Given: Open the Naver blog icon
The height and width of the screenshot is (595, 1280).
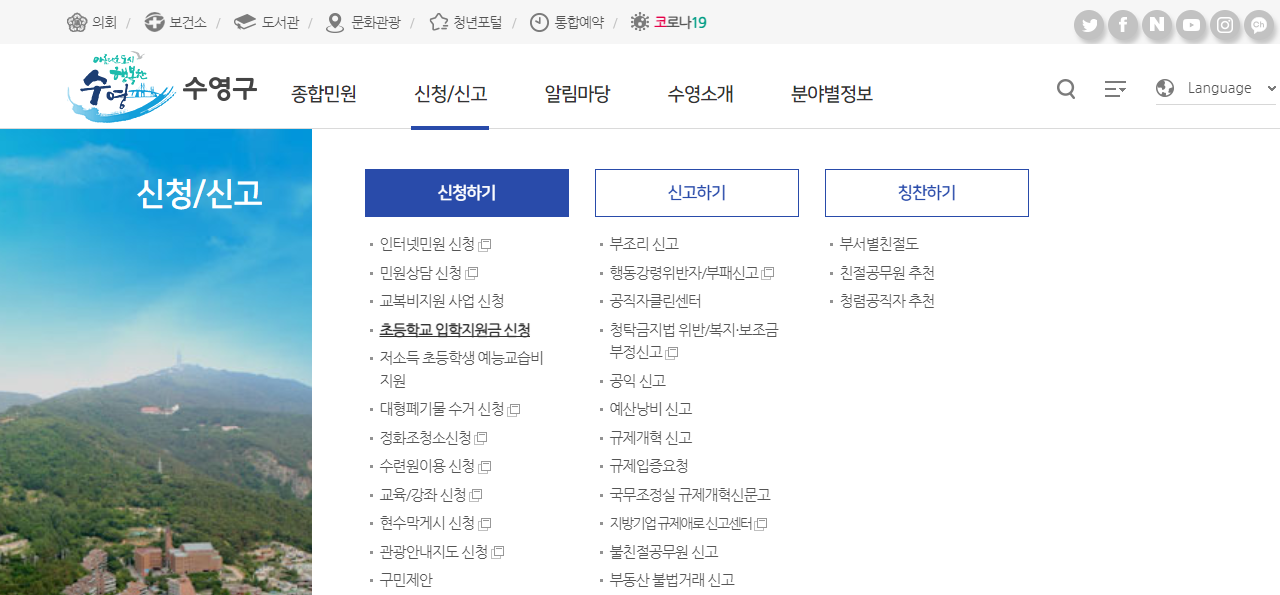Looking at the screenshot, I should (1157, 25).
